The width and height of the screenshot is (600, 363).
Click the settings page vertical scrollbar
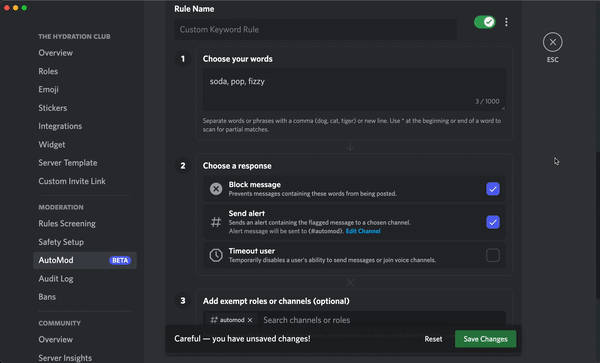598,225
